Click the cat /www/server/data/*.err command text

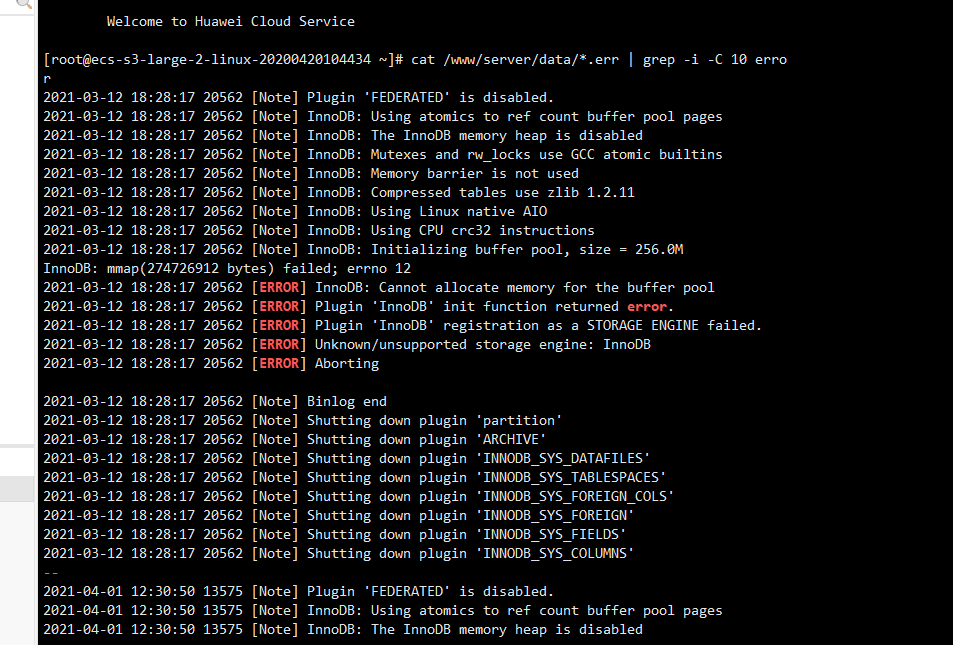click(515, 60)
